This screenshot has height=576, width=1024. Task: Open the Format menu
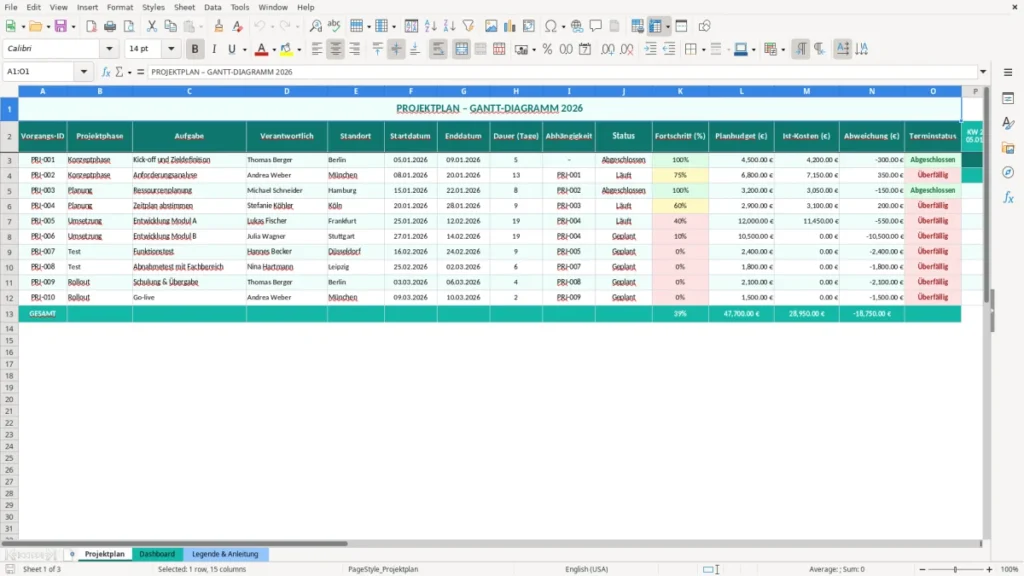(x=120, y=7)
